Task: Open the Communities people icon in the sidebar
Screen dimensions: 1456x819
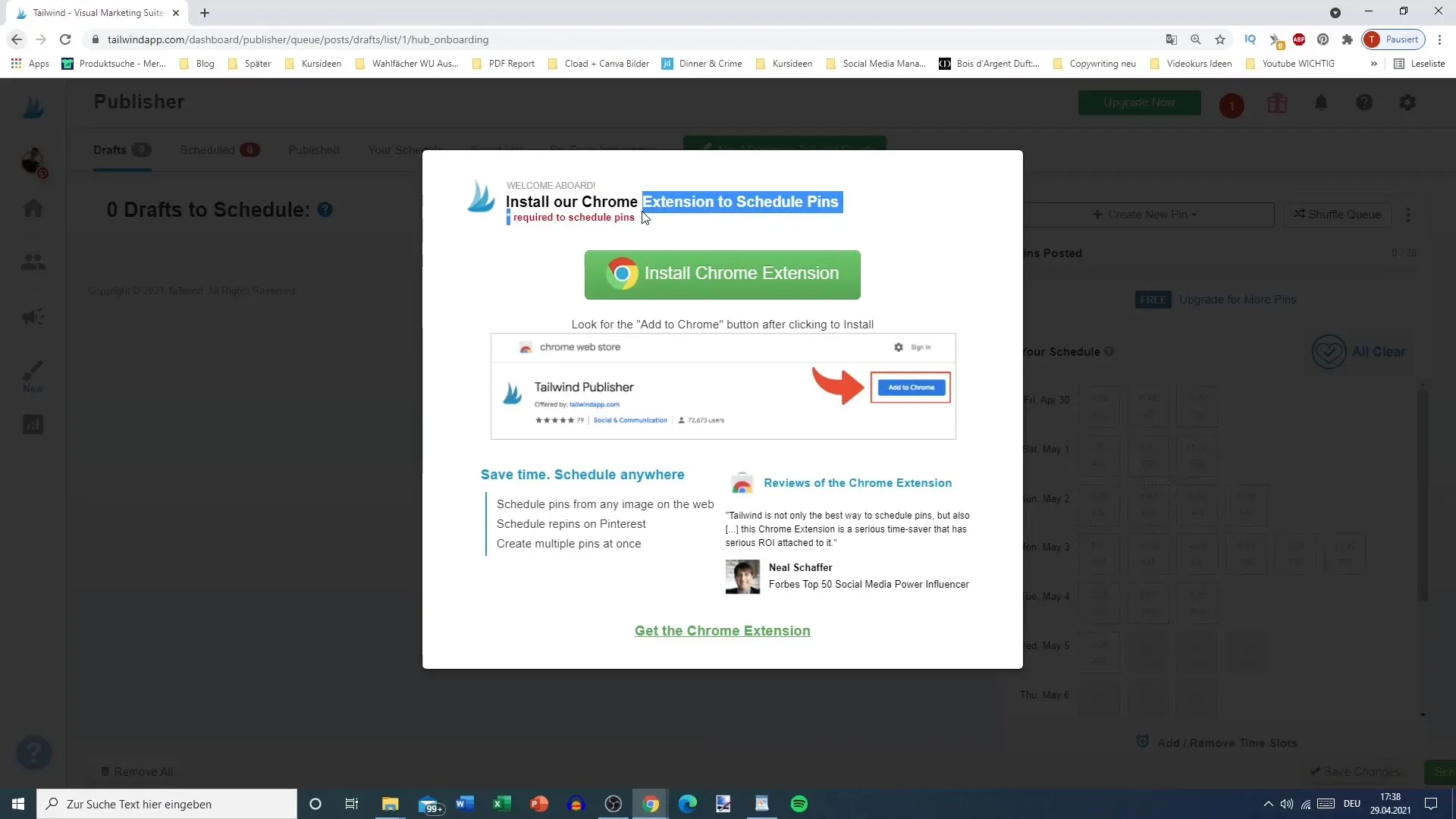Action: pyautogui.click(x=33, y=262)
